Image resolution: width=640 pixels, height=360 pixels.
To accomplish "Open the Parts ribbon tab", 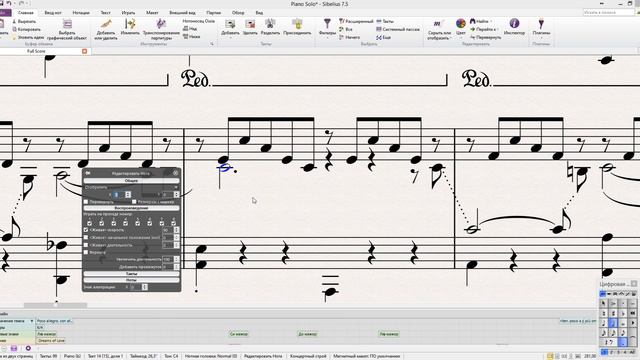I will click(x=213, y=13).
